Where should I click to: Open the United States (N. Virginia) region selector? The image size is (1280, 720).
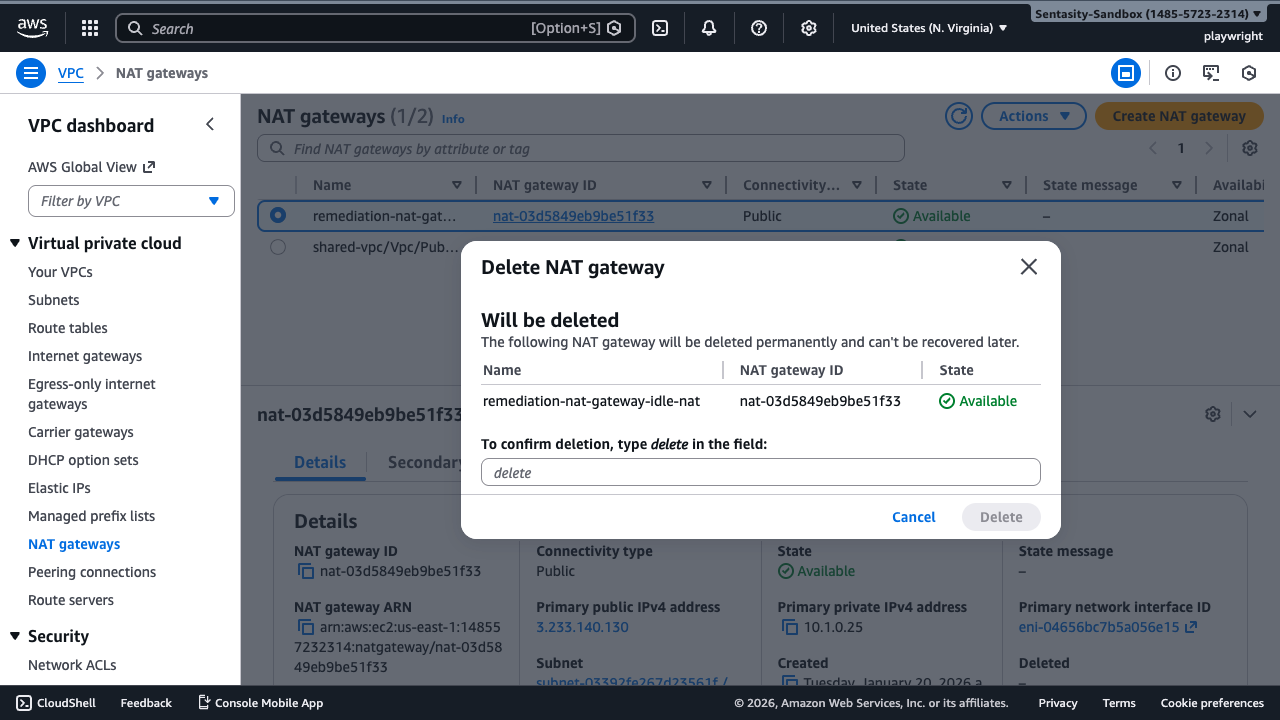click(x=925, y=27)
